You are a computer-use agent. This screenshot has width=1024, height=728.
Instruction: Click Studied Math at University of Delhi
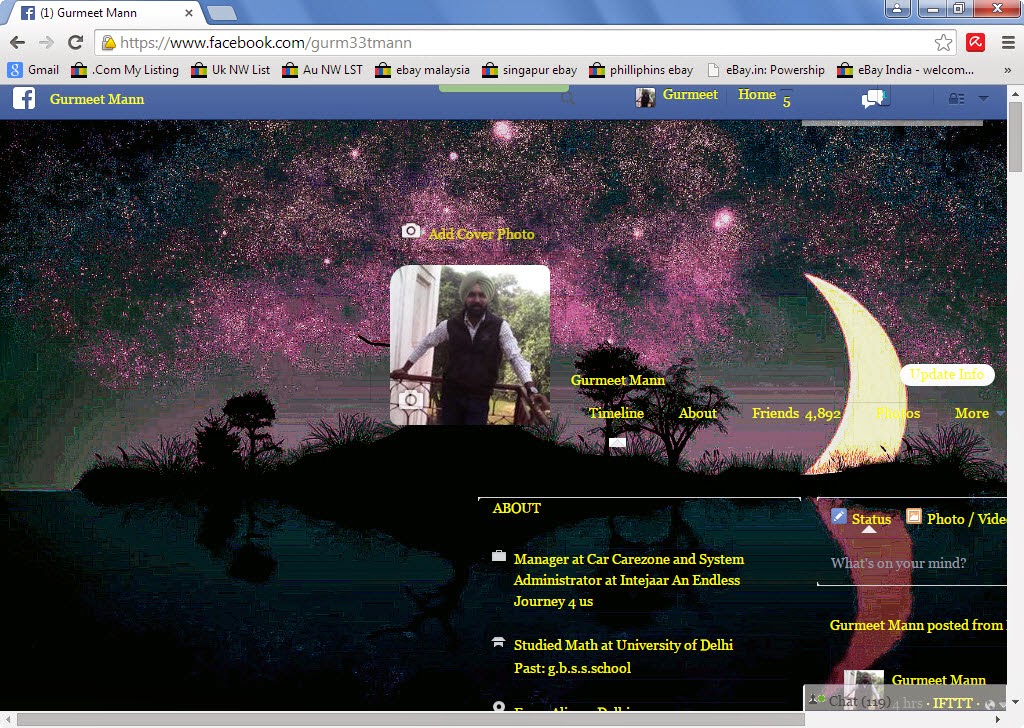tap(623, 645)
